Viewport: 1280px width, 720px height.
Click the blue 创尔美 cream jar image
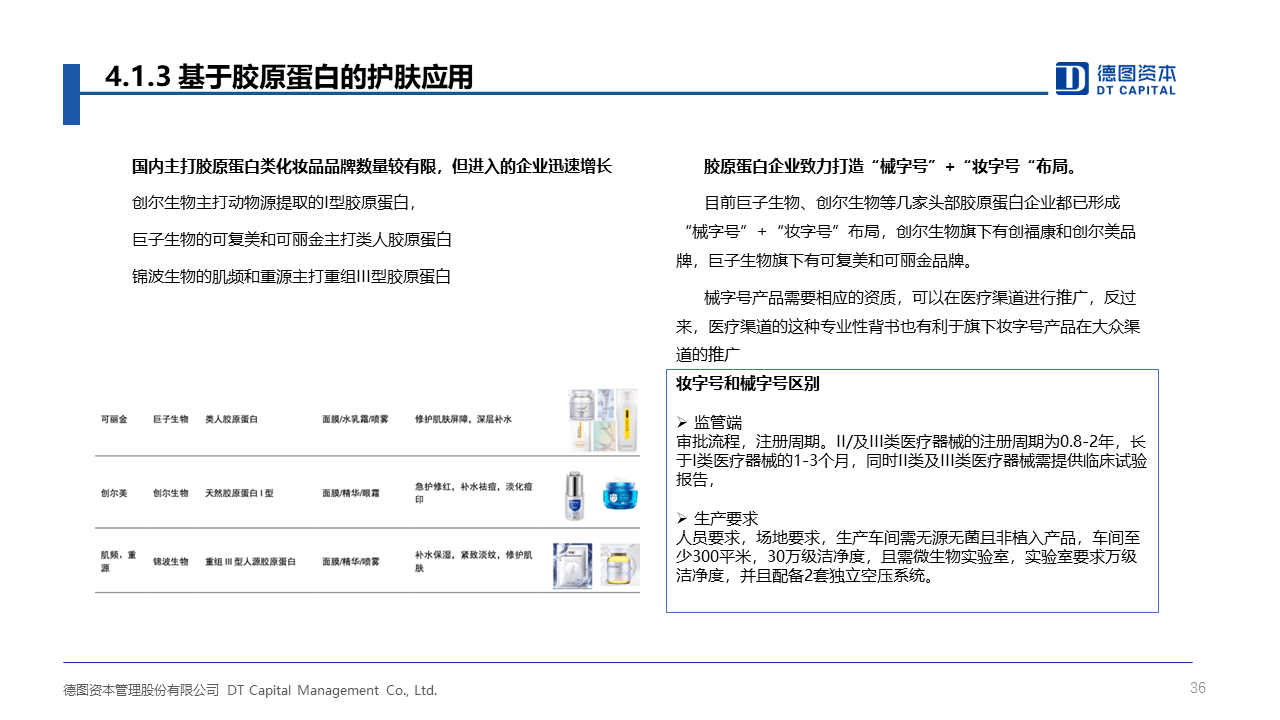pyautogui.click(x=619, y=495)
